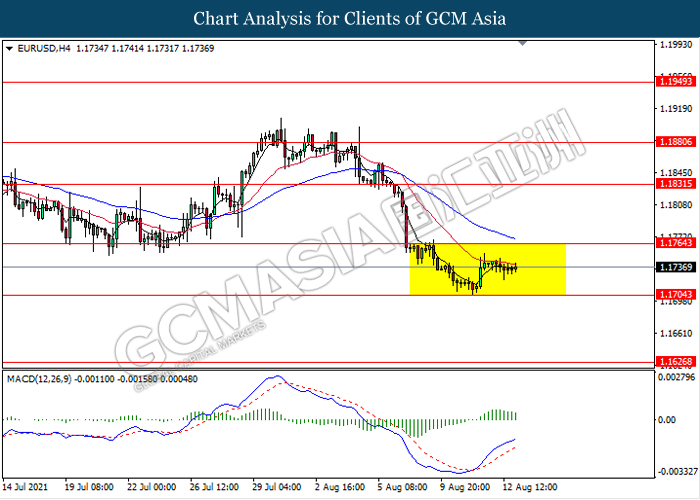Click the Chart Analysis for Clients header

coord(350,19)
